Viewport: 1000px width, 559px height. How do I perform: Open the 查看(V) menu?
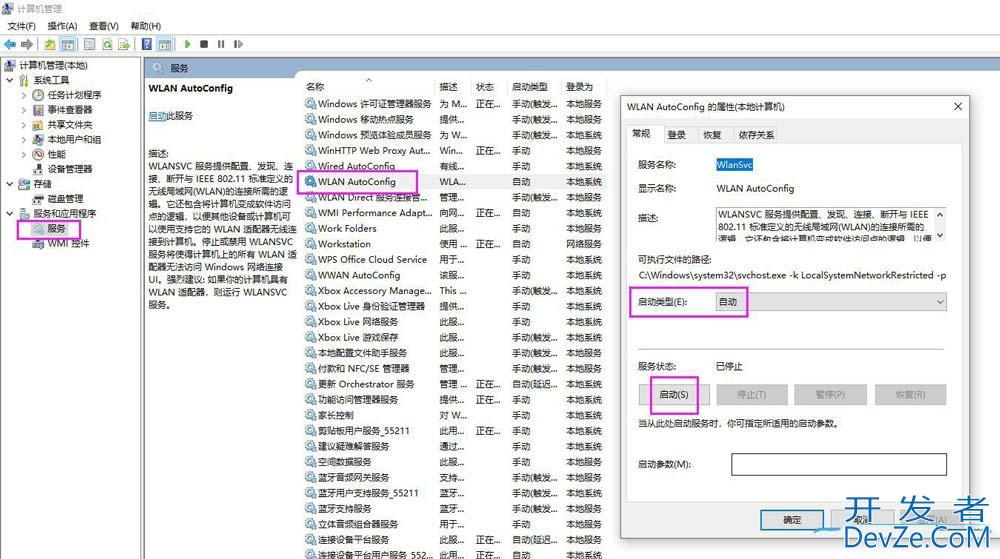click(104, 26)
